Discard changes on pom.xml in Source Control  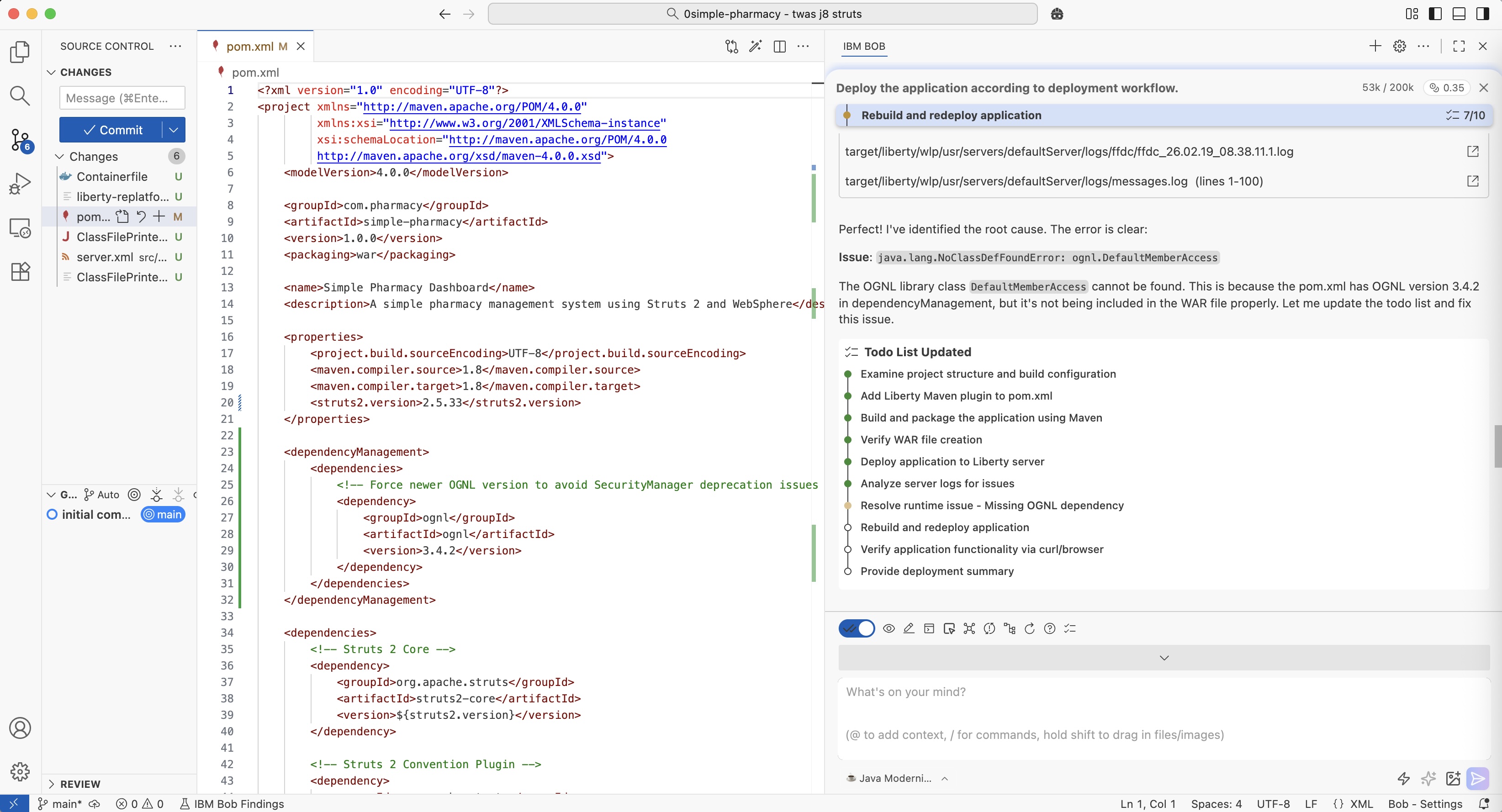coord(141,217)
